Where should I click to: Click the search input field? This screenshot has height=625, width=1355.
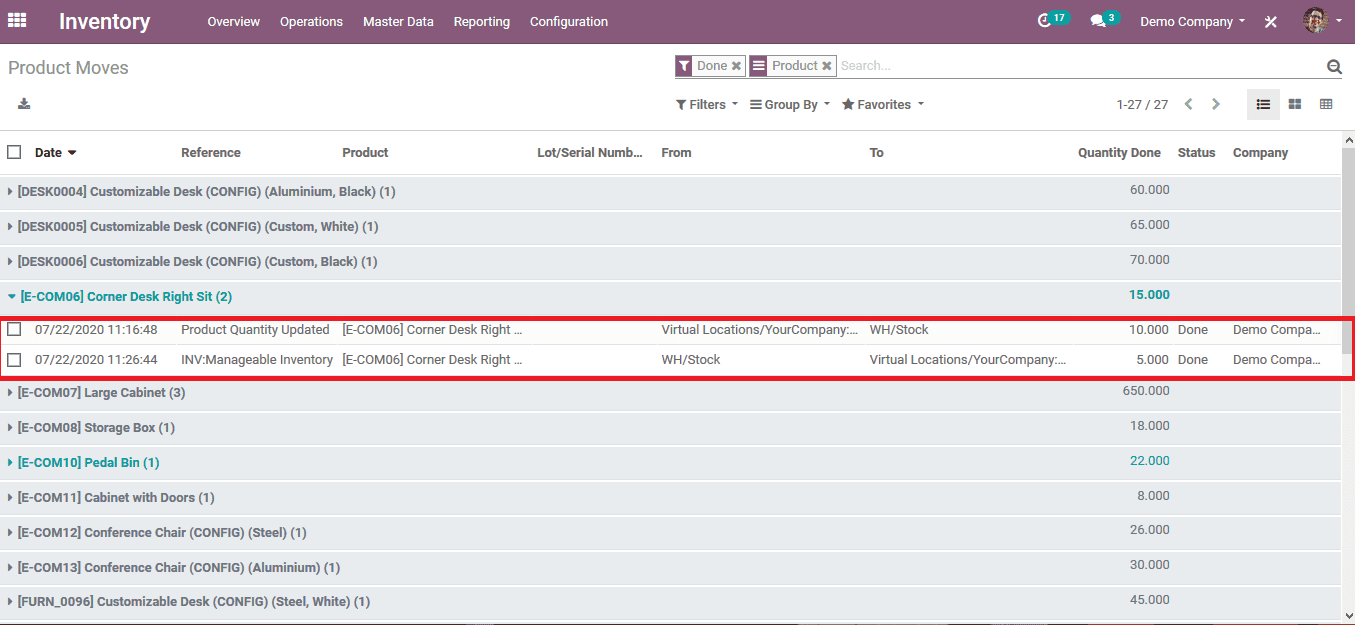1080,66
